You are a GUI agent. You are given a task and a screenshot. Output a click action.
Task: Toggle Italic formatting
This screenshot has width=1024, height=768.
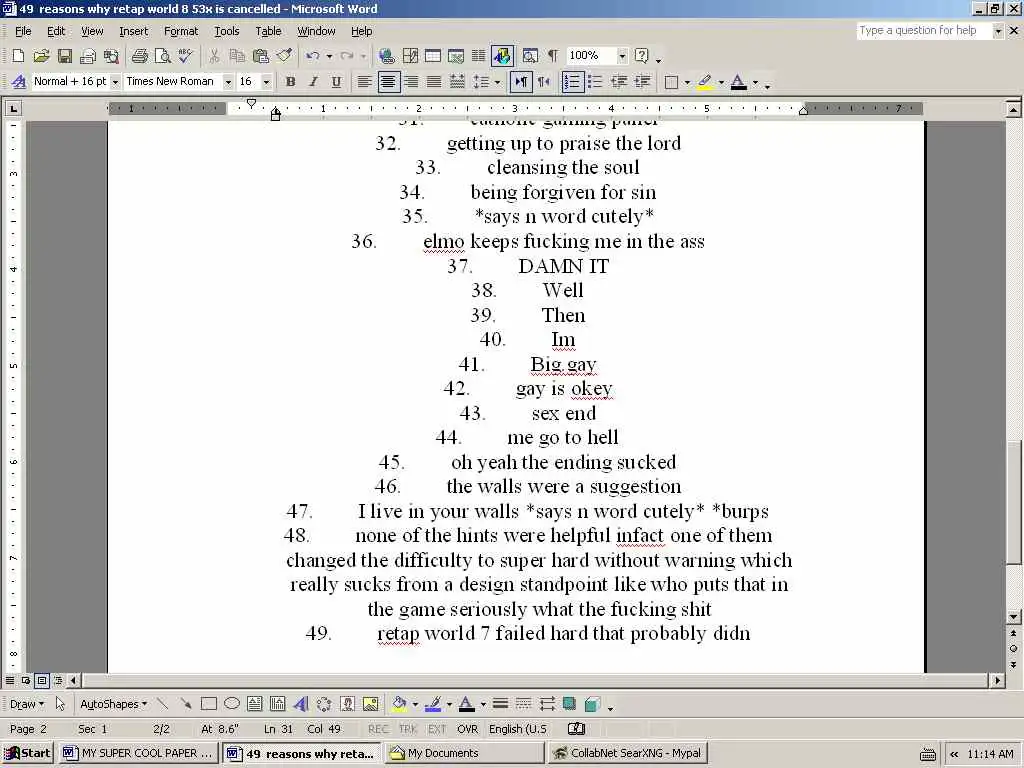click(313, 82)
